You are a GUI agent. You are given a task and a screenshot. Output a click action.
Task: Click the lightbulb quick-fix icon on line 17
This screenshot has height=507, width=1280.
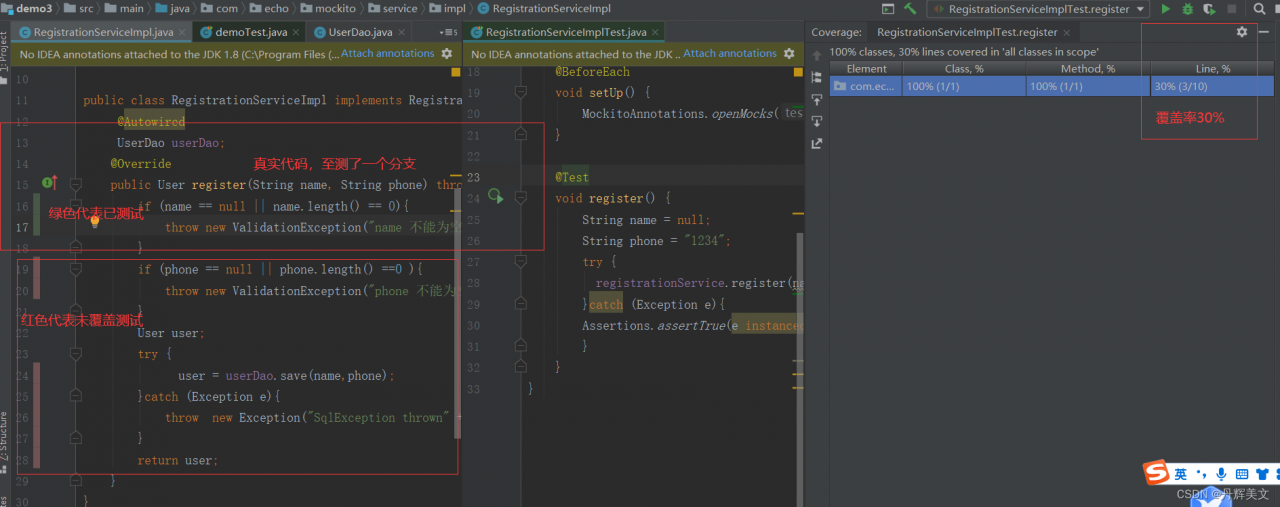[x=96, y=222]
